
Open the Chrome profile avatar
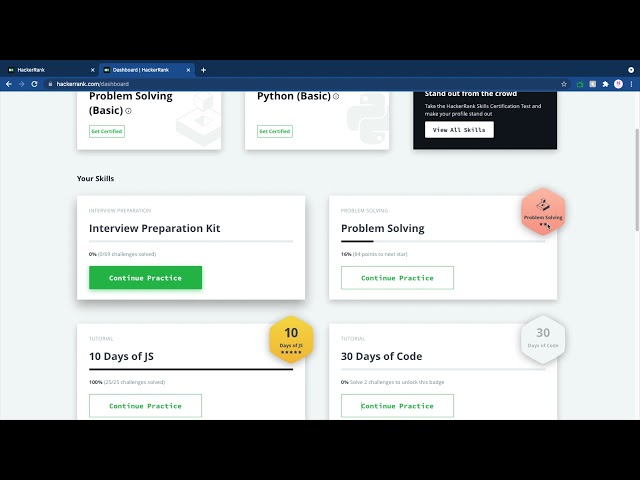point(618,84)
